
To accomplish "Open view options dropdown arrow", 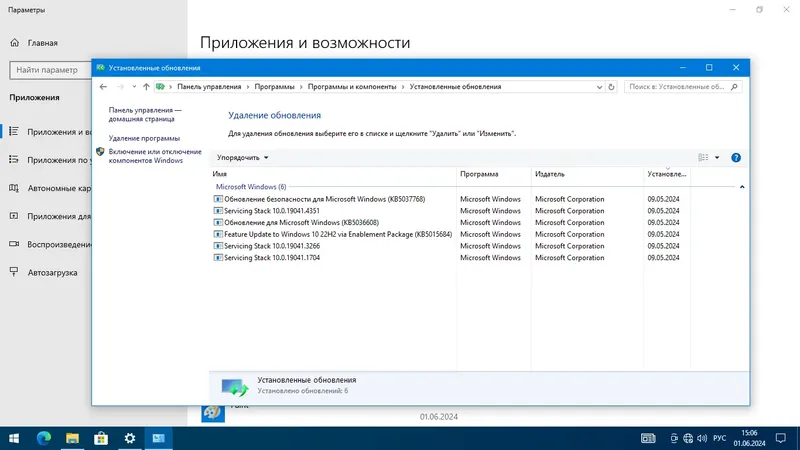I will coord(717,158).
